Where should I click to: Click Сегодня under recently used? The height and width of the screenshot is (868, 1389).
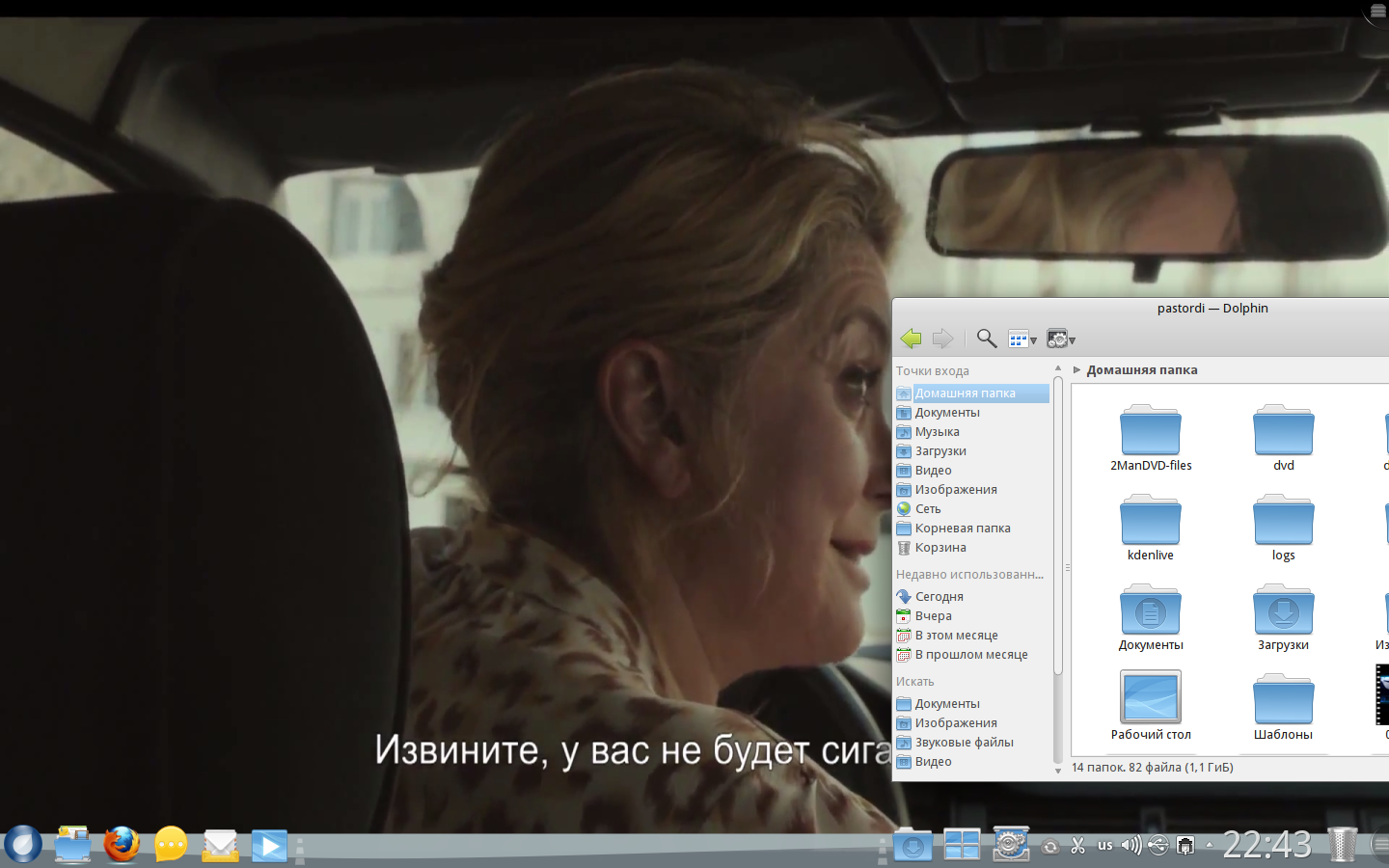939,597
